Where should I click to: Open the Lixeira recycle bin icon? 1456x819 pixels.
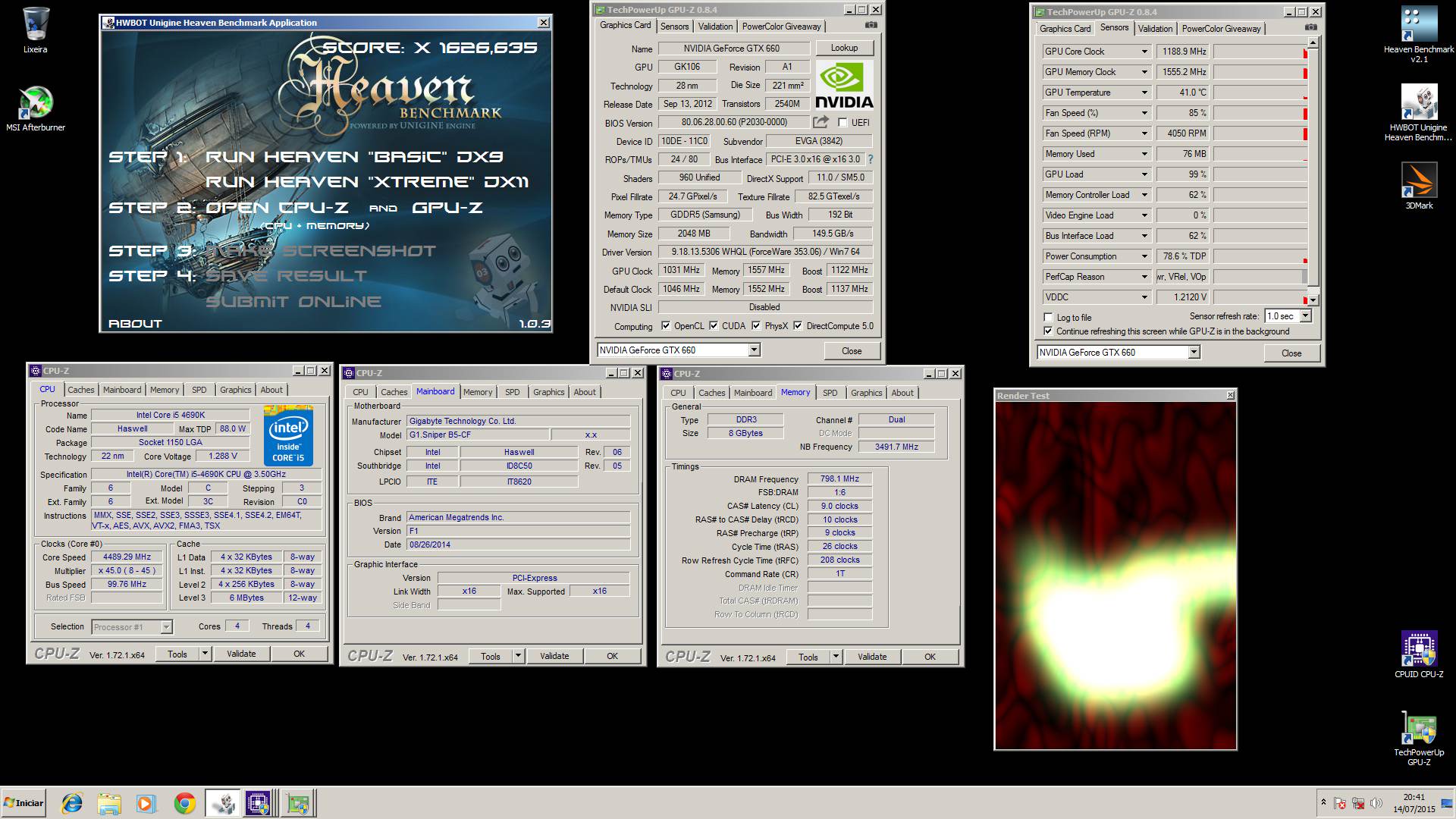(36, 30)
